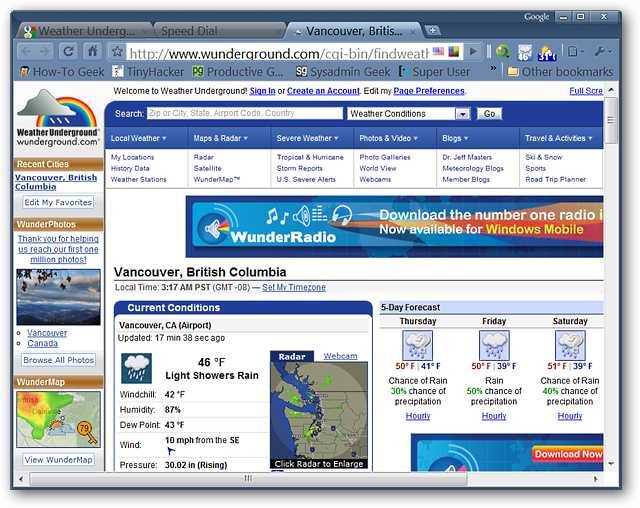
Task: Expand the Travel & Activities menu
Action: point(558,138)
